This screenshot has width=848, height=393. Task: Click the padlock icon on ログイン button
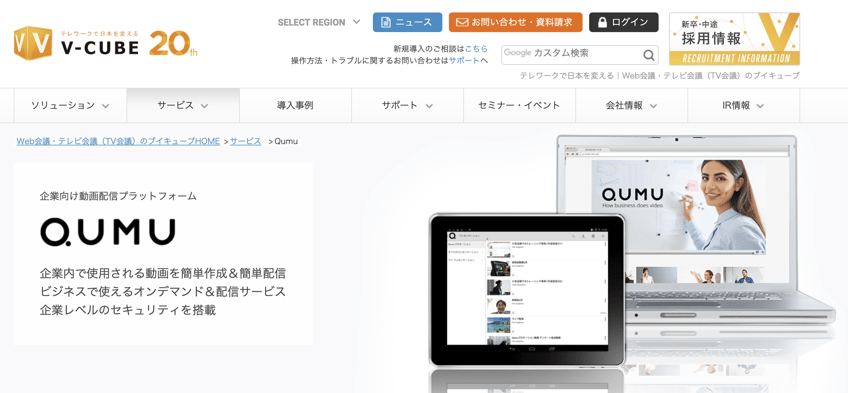[602, 22]
